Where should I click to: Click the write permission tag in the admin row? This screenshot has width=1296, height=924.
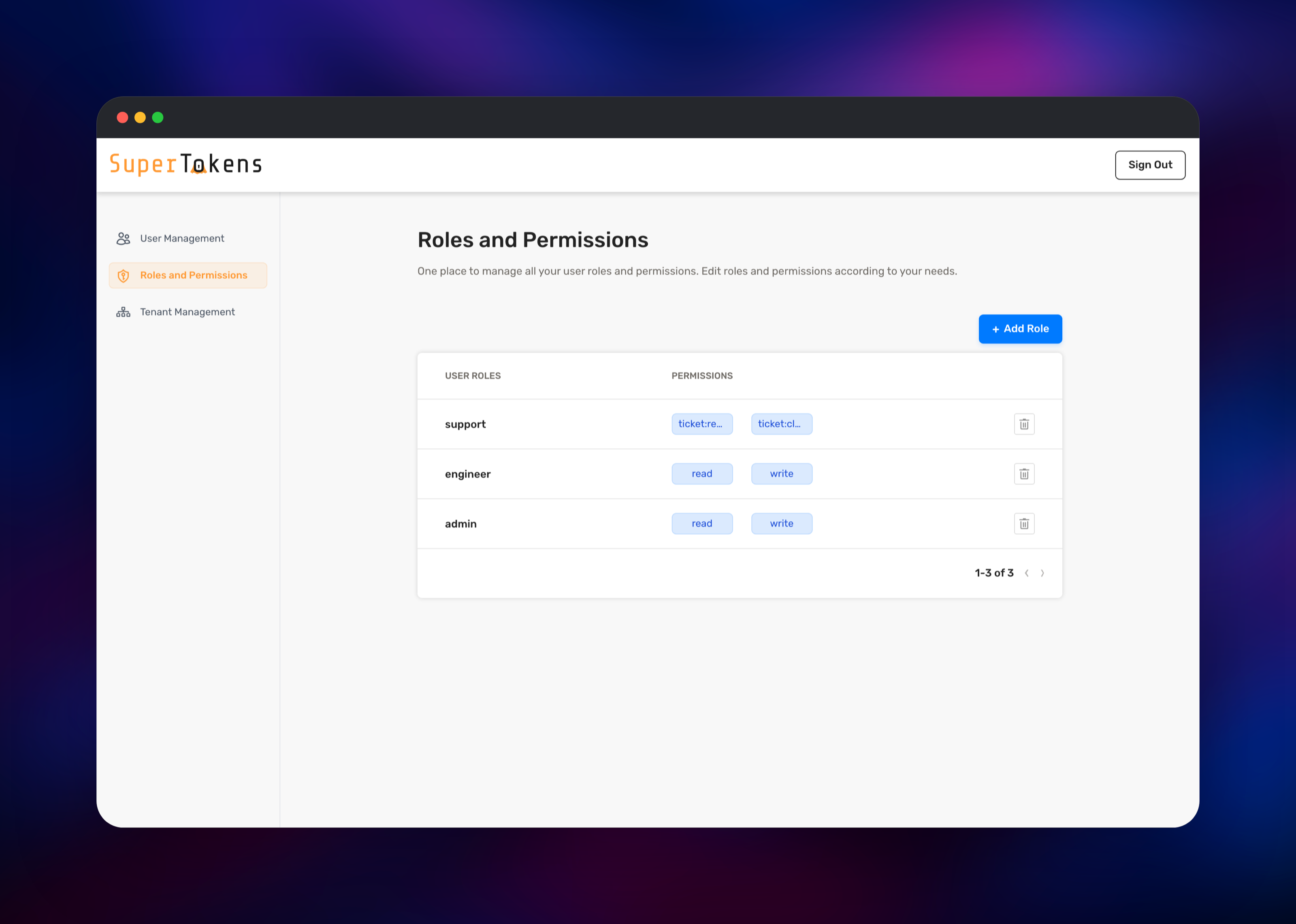click(781, 523)
